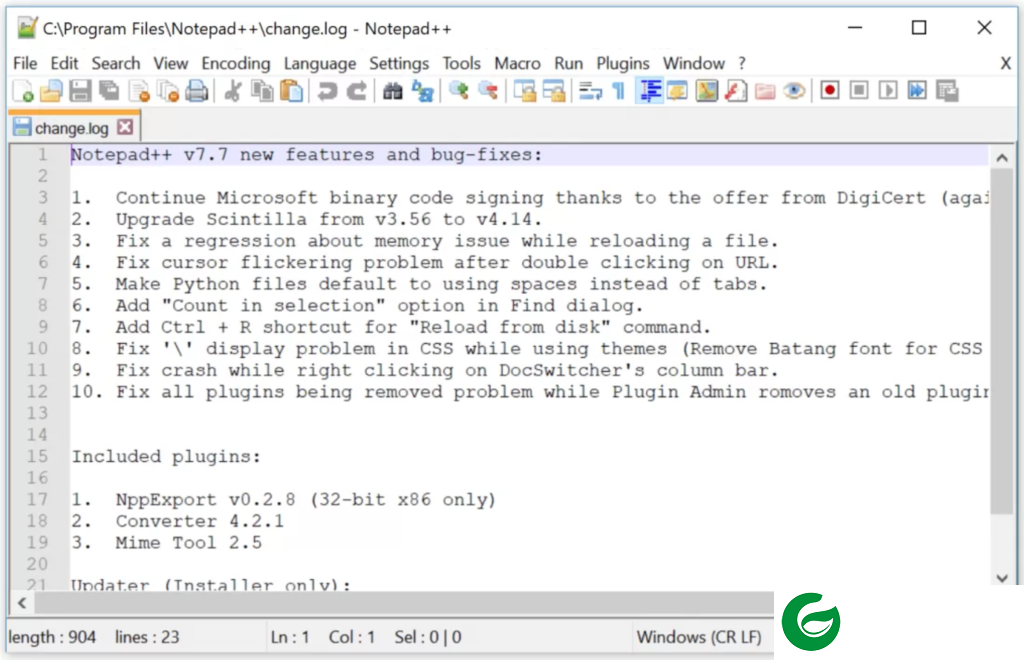Start macro recording with red dot icon
This screenshot has width=1024, height=660.
pyautogui.click(x=830, y=90)
